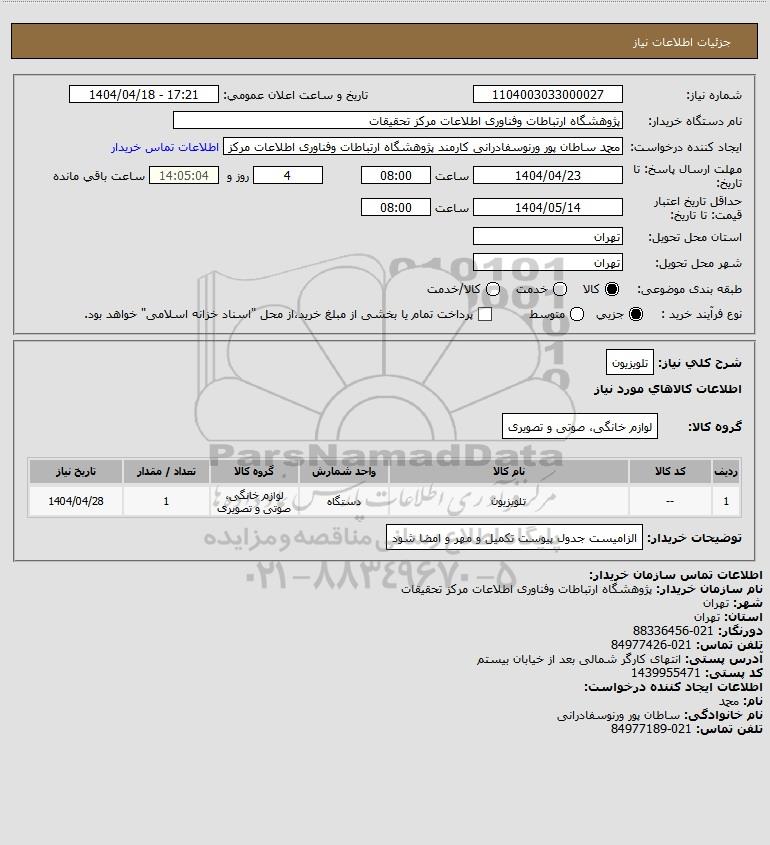770x845 pixels.
Task: Click the تعداد / مقدار column header
Action: pyautogui.click(x=166, y=472)
